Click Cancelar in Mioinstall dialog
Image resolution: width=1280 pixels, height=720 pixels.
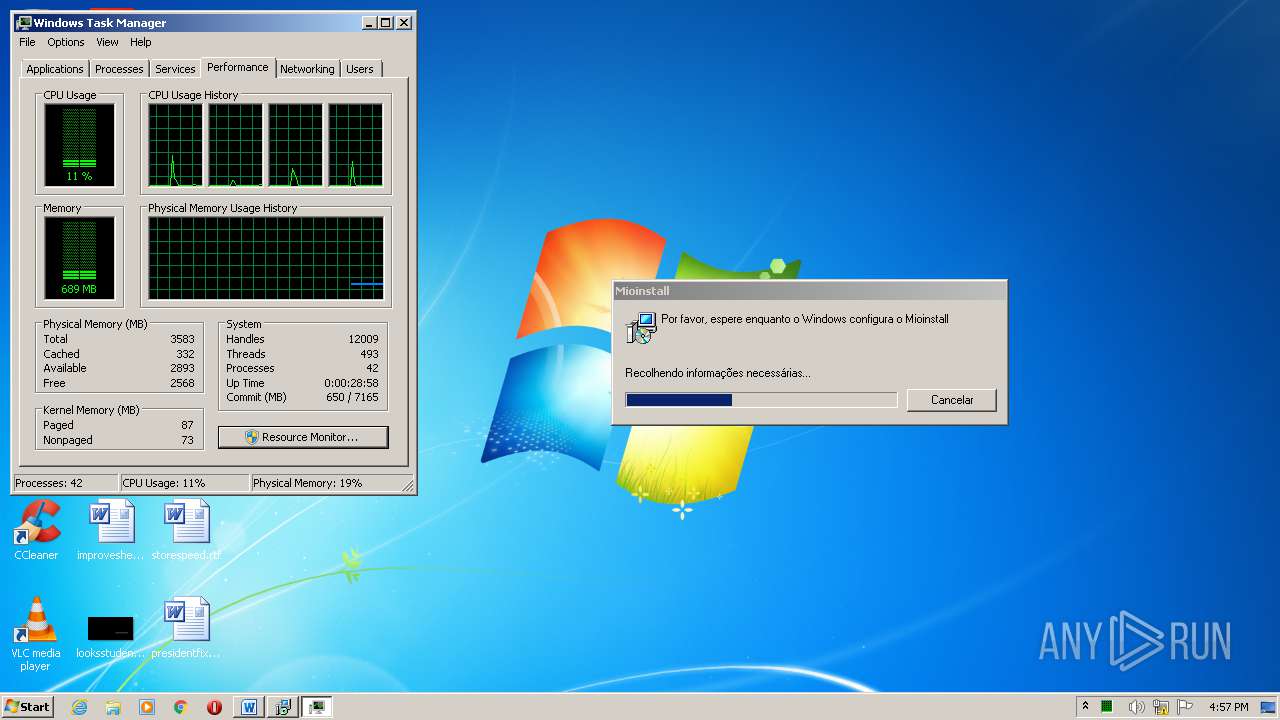[952, 400]
